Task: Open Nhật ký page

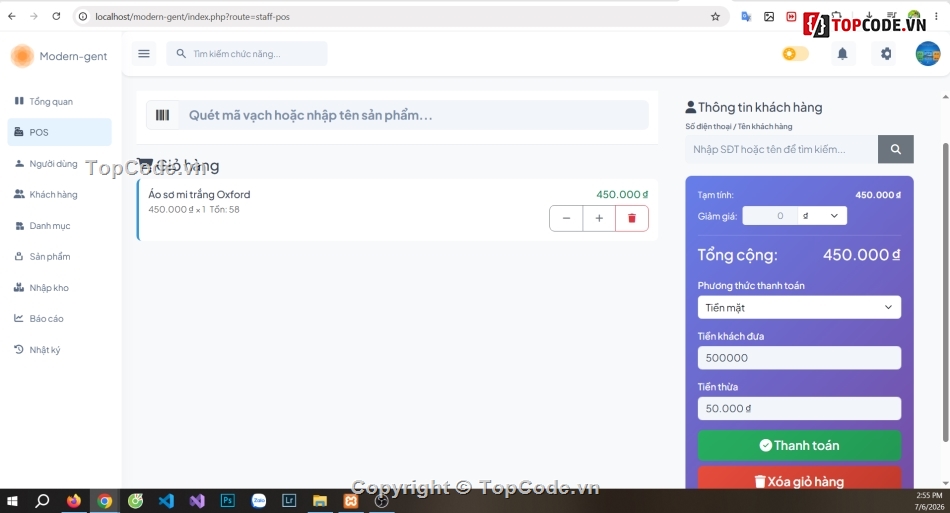Action: click(x=59, y=349)
